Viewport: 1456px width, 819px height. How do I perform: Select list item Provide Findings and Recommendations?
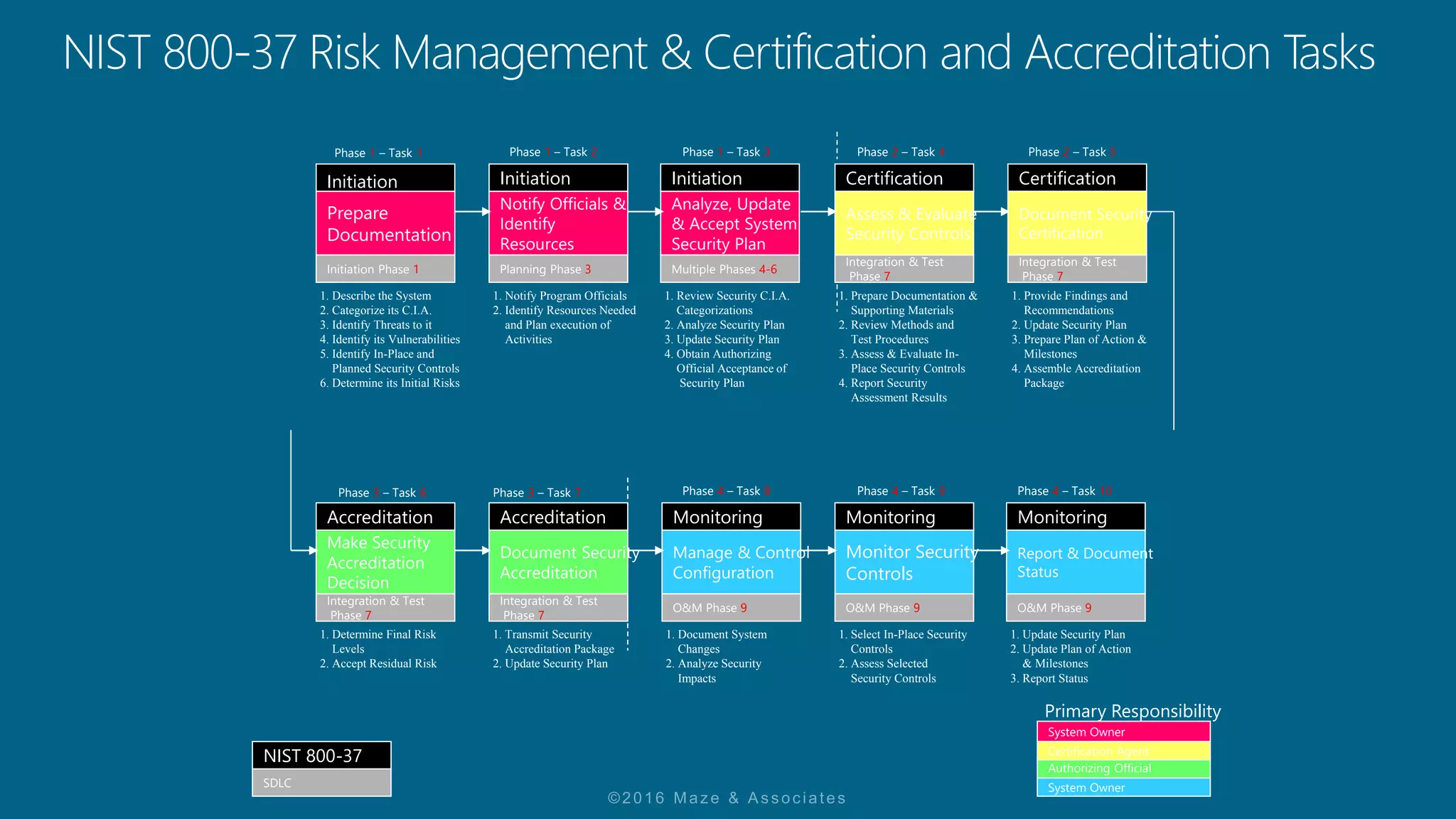point(1070,303)
